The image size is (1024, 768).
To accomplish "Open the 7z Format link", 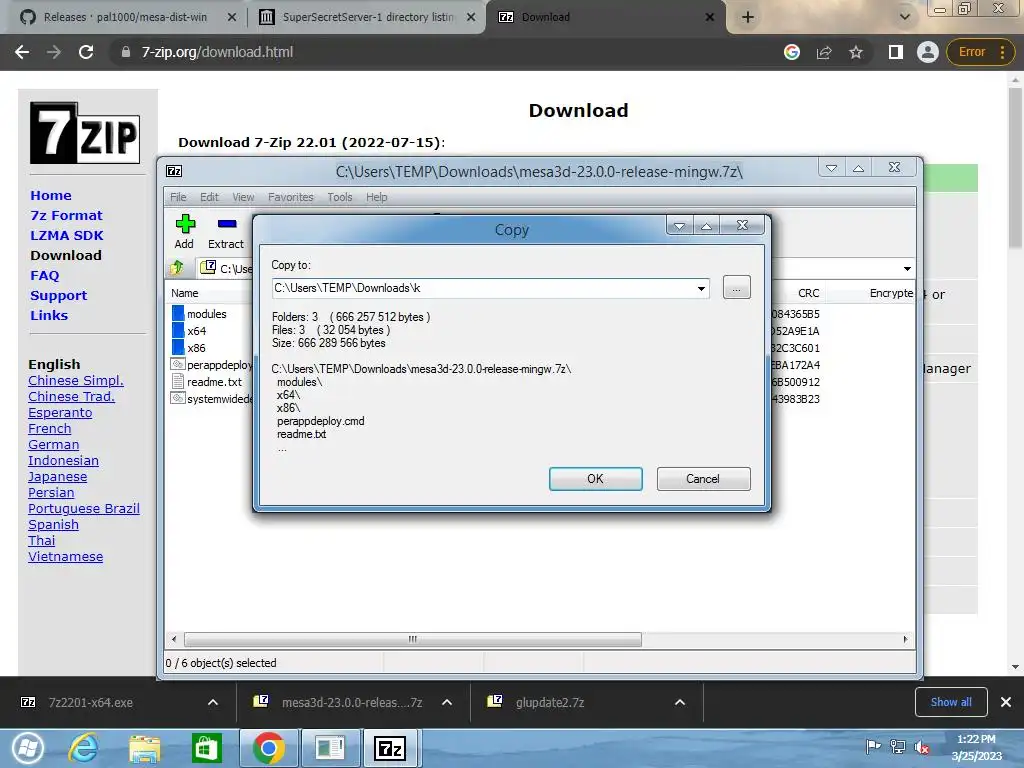I will coord(66,216).
